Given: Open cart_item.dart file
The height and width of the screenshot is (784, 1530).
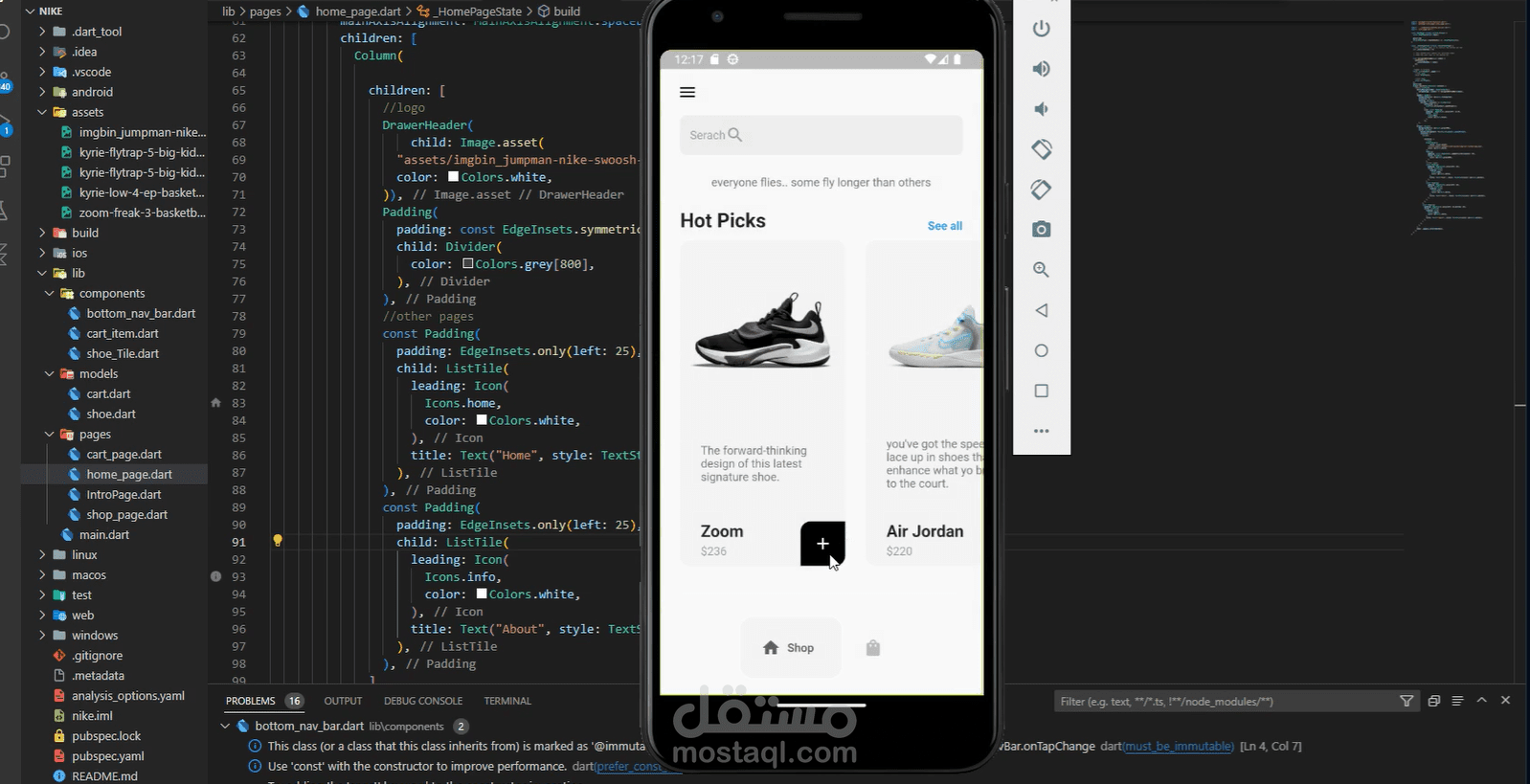Looking at the screenshot, I should (x=123, y=333).
